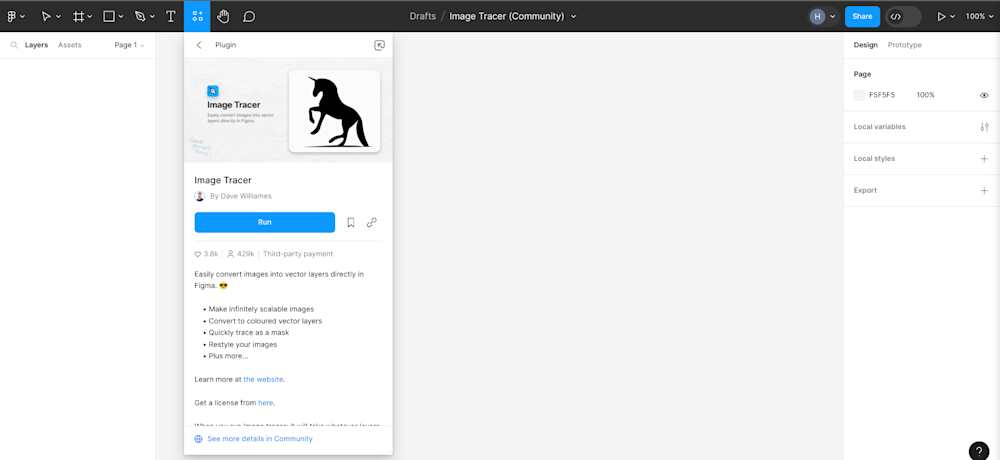Expand the Move tools dropdown arrow
This screenshot has height=460, width=1000.
tap(59, 17)
